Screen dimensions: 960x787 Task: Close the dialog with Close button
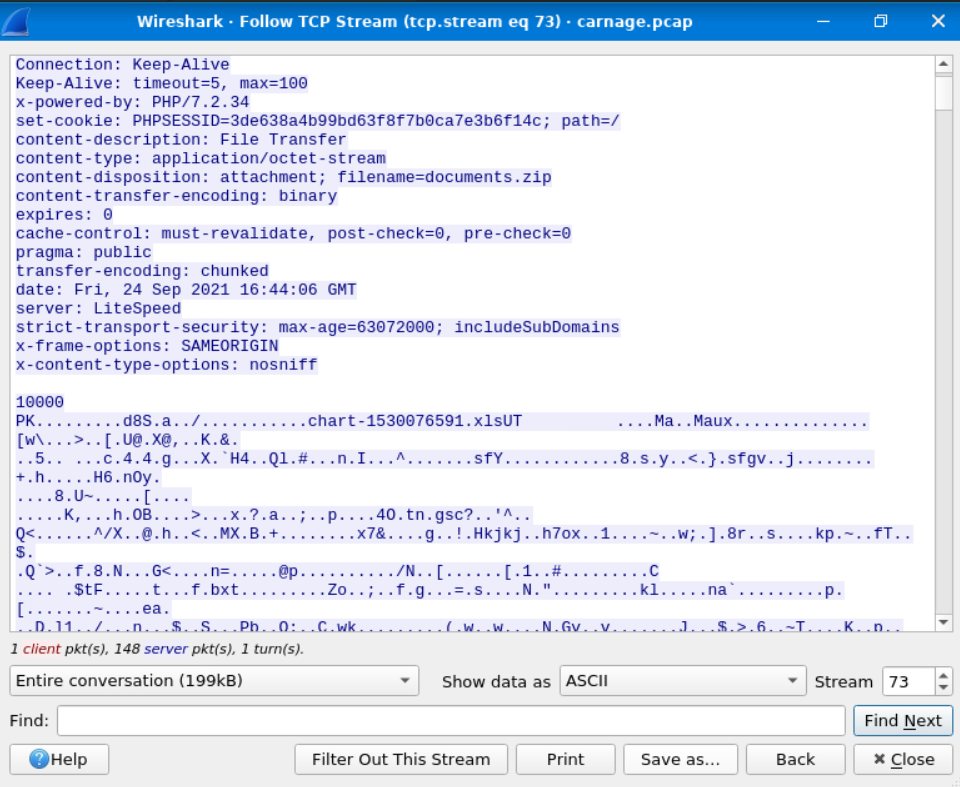click(903, 759)
